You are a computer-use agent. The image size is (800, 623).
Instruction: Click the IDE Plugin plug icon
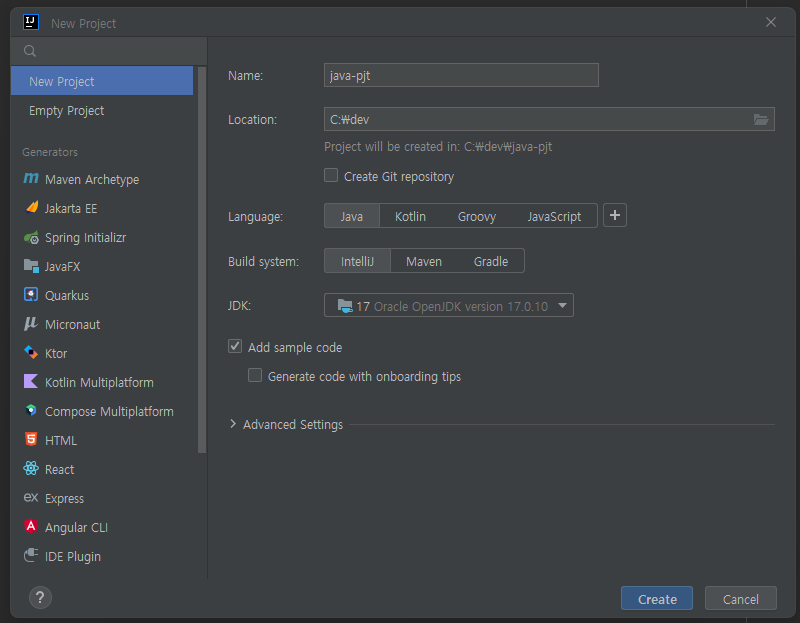(x=31, y=555)
